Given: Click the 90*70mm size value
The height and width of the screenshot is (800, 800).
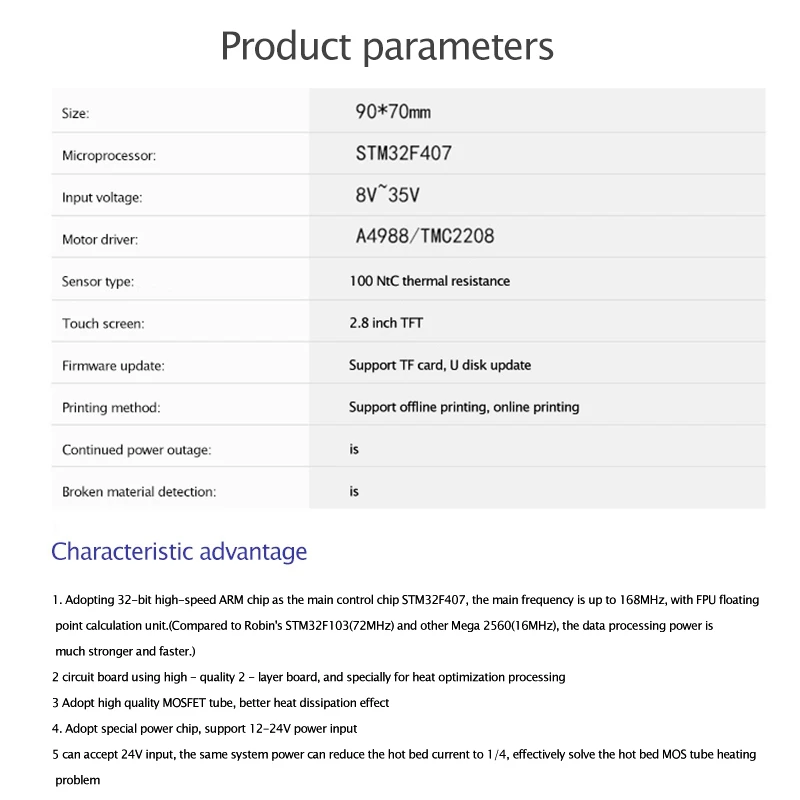Looking at the screenshot, I should [393, 112].
